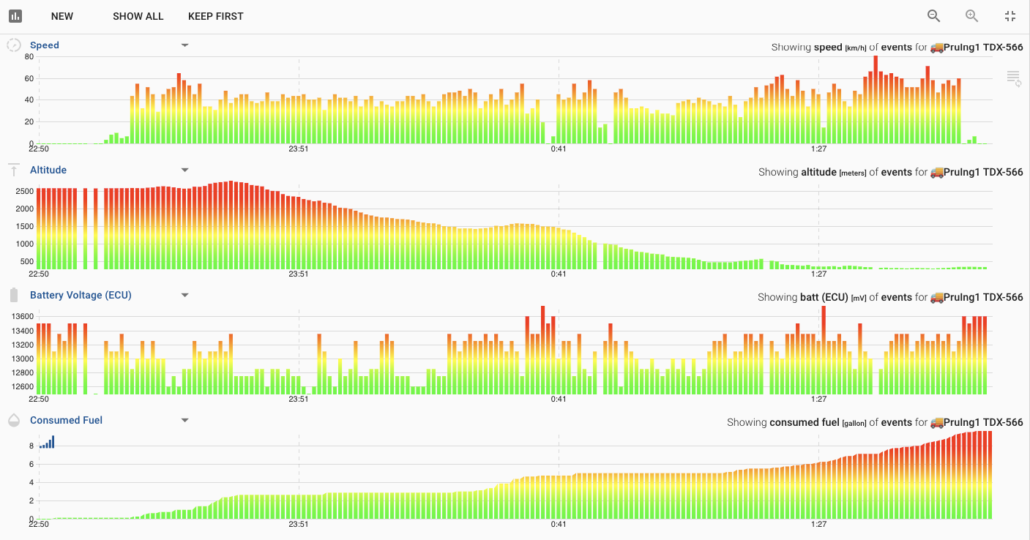Image resolution: width=1030 pixels, height=540 pixels.
Task: Click the bar chart icon in top-left
Action: (x=15, y=16)
